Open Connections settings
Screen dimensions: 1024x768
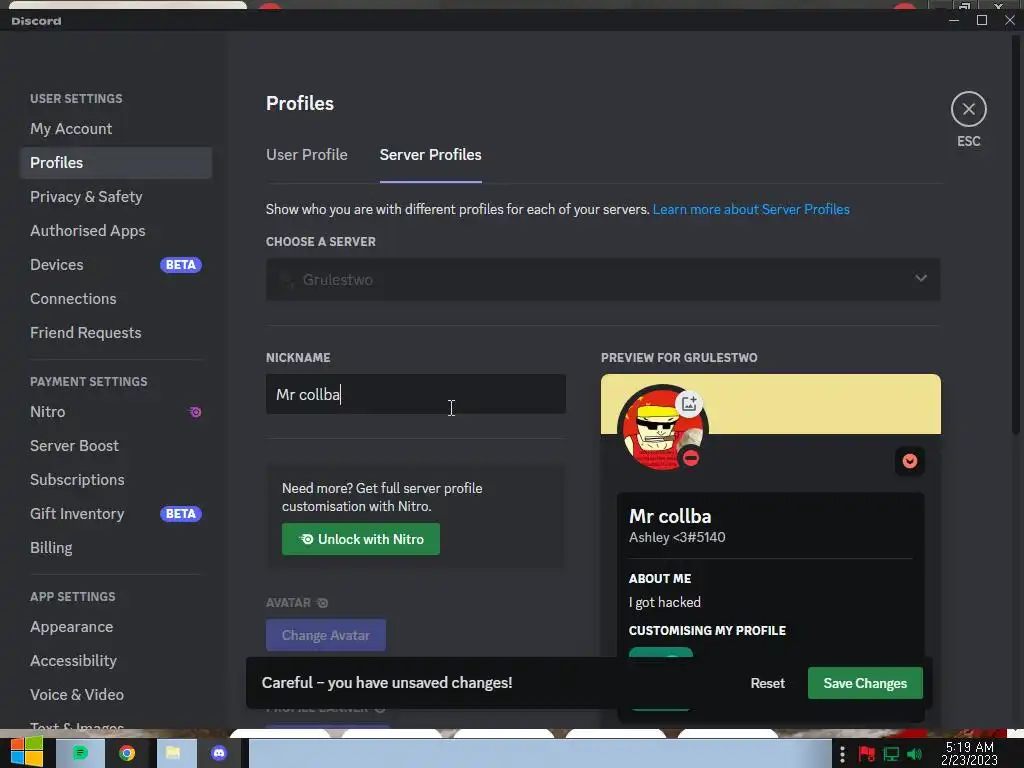click(x=116, y=298)
